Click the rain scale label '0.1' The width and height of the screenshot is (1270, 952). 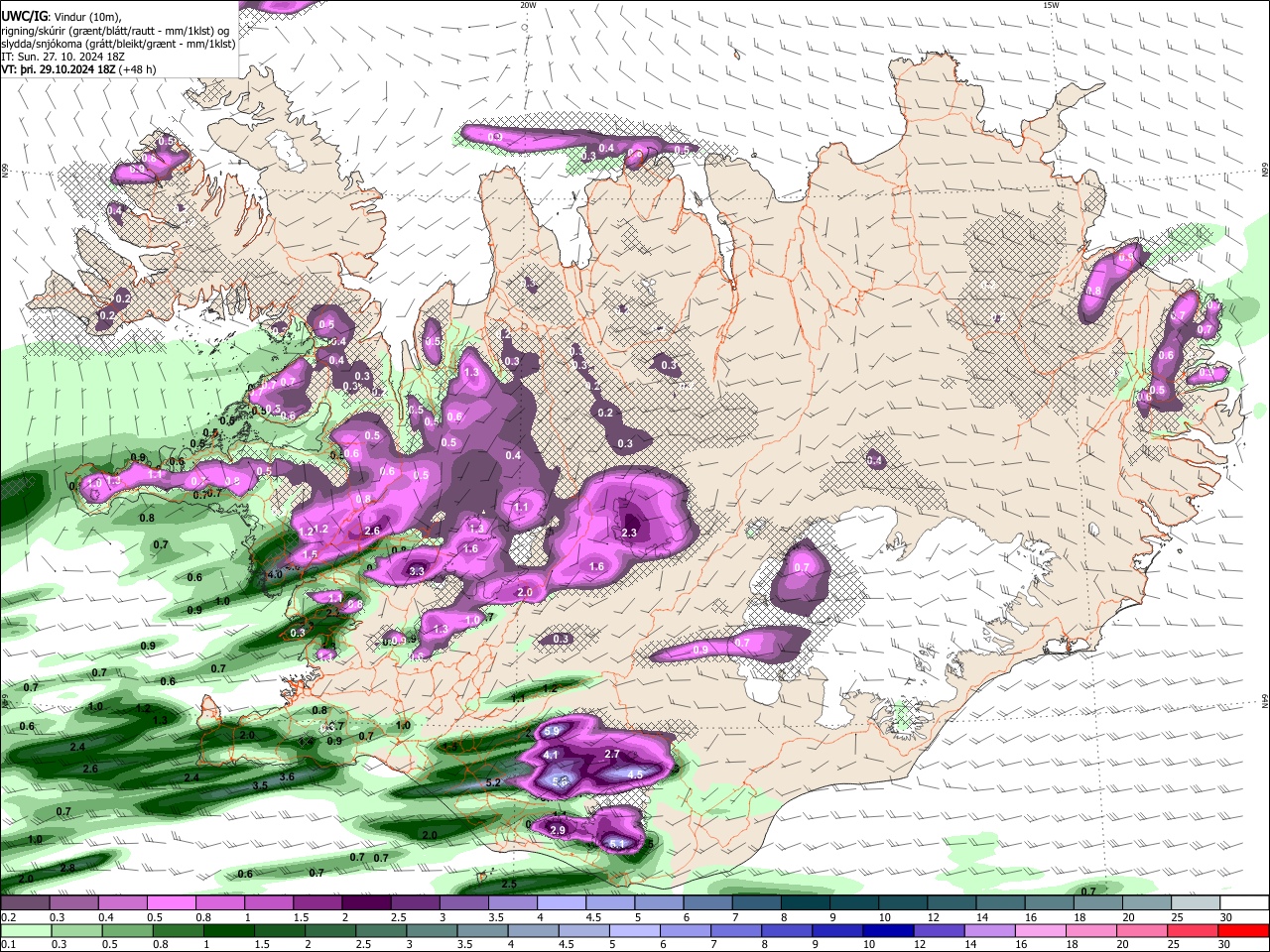pos(8,944)
